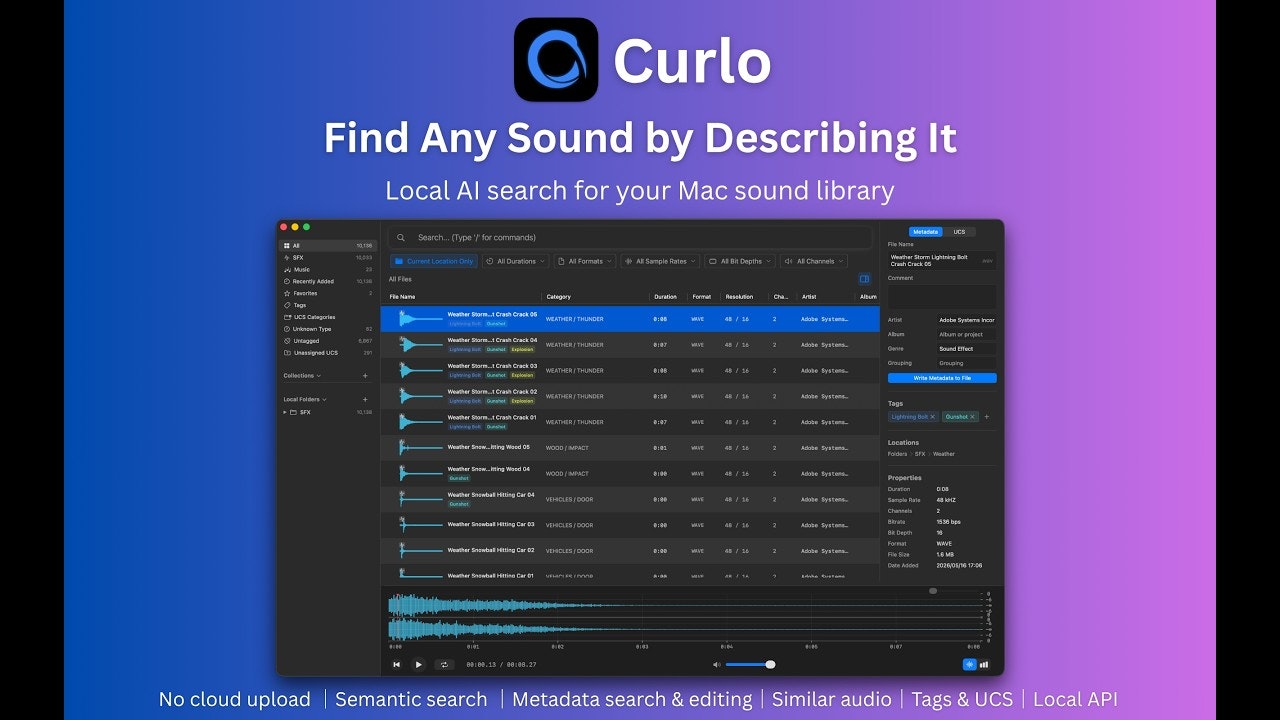Open the All Formats dropdown
This screenshot has width=1280, height=720.
coord(585,261)
